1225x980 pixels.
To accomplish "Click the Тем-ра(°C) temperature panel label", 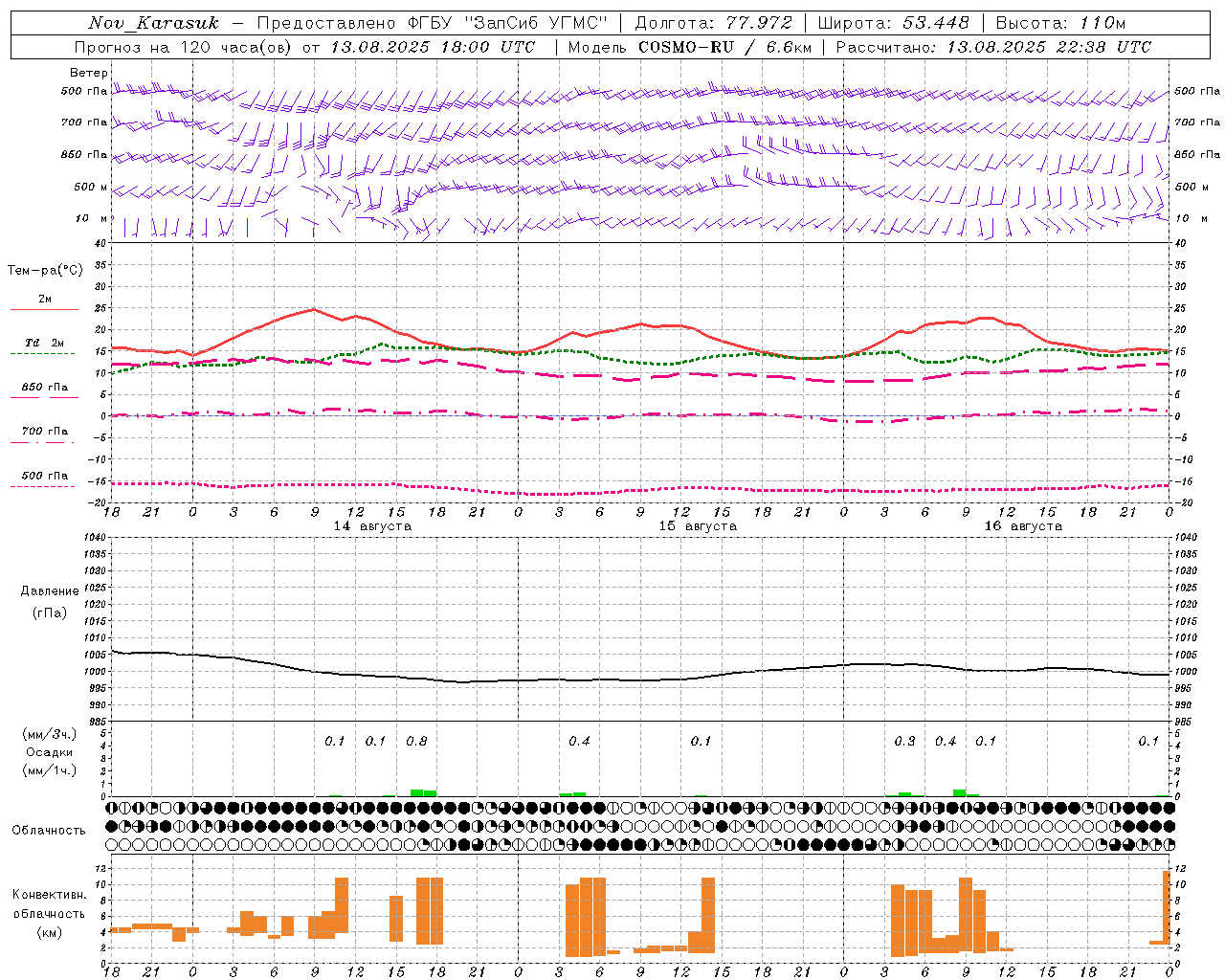I will 45,271.
